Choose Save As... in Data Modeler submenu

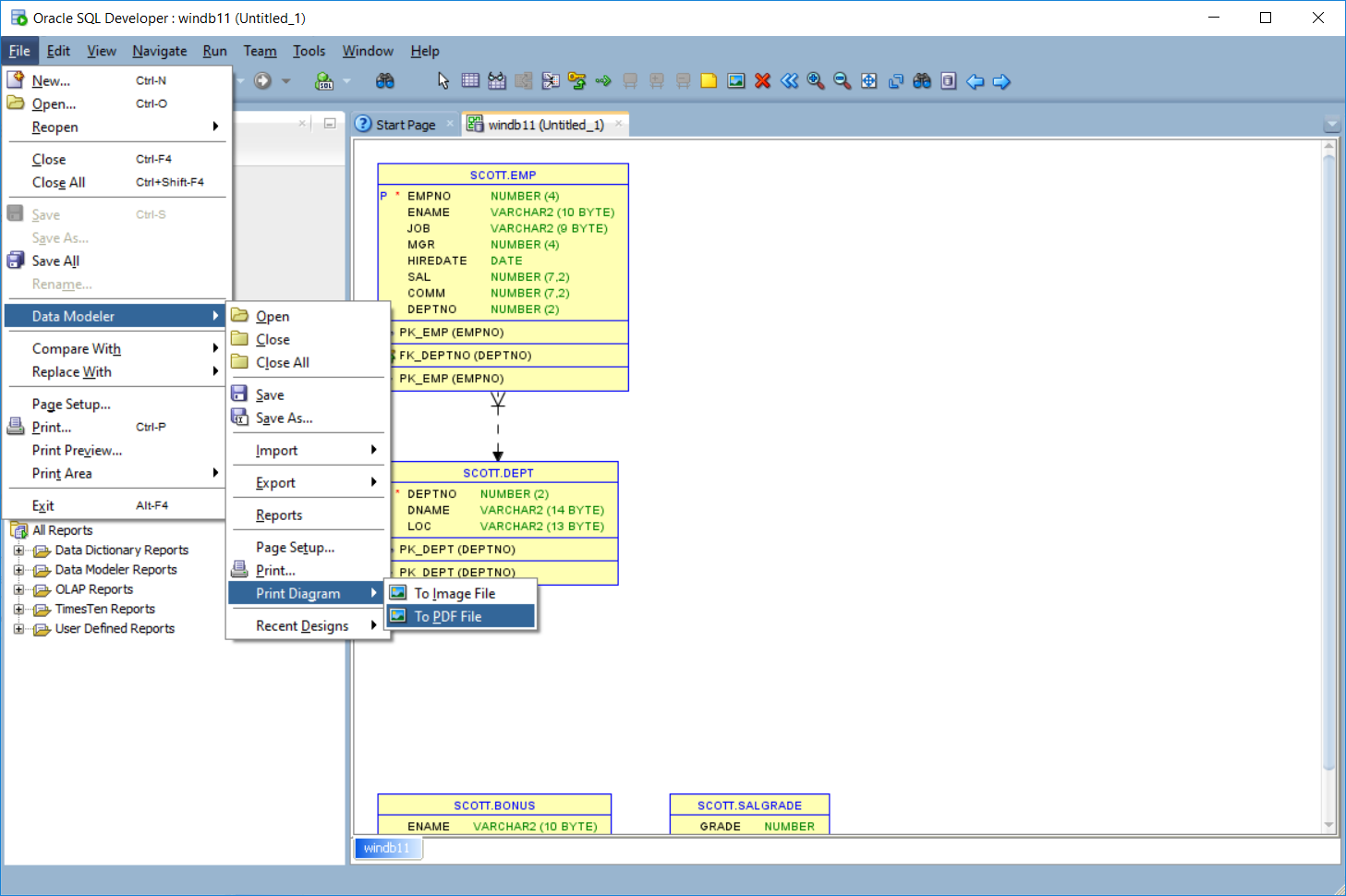pyautogui.click(x=307, y=418)
